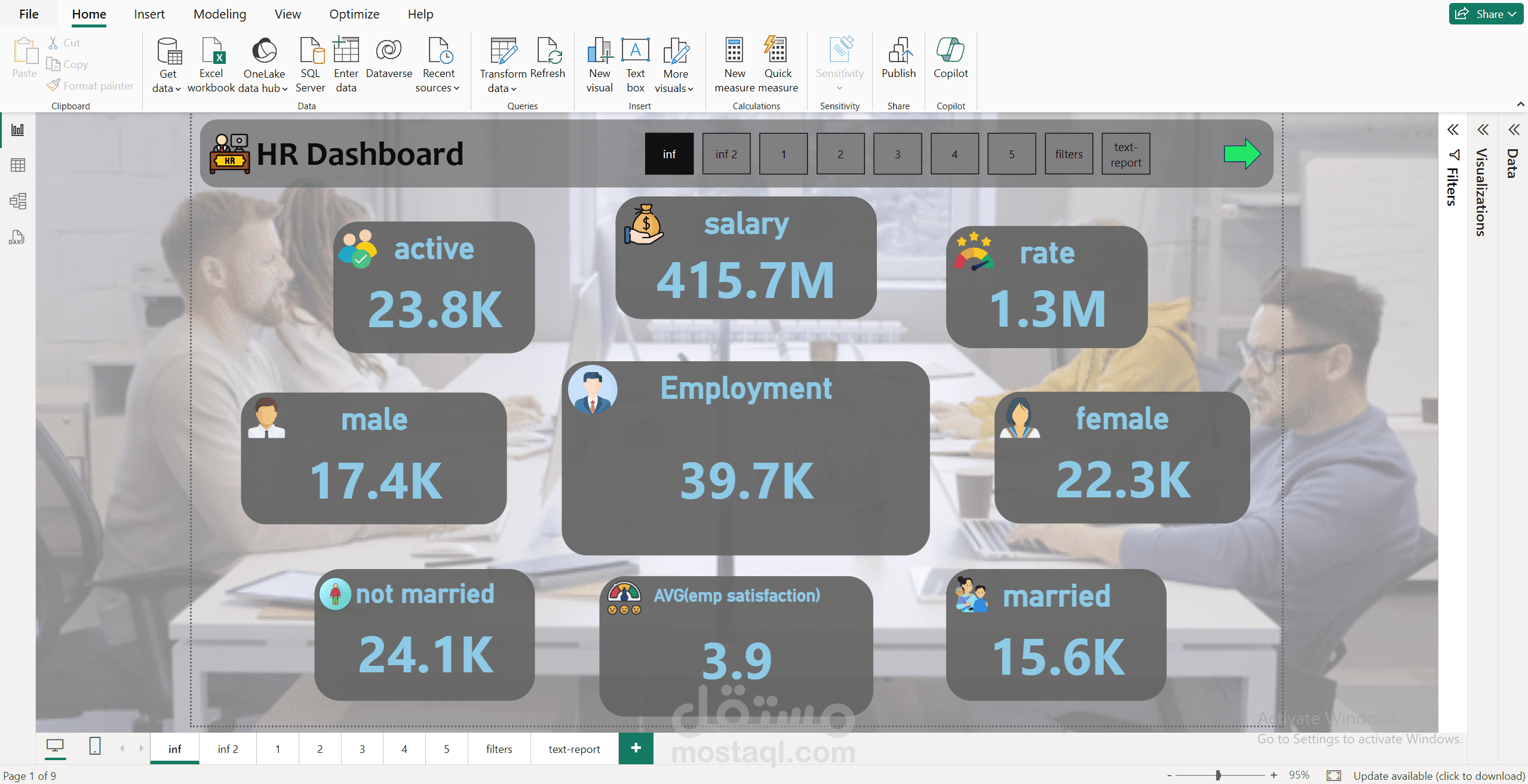1528x784 pixels.
Task: Open Recent sources list
Action: tap(438, 64)
